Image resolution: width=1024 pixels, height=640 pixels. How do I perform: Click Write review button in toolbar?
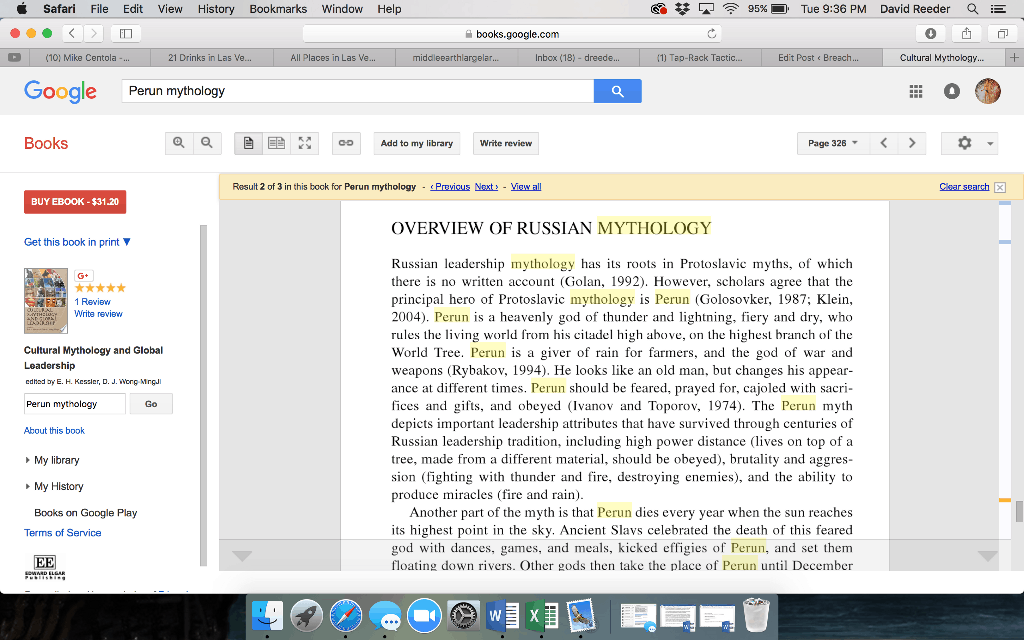(505, 143)
